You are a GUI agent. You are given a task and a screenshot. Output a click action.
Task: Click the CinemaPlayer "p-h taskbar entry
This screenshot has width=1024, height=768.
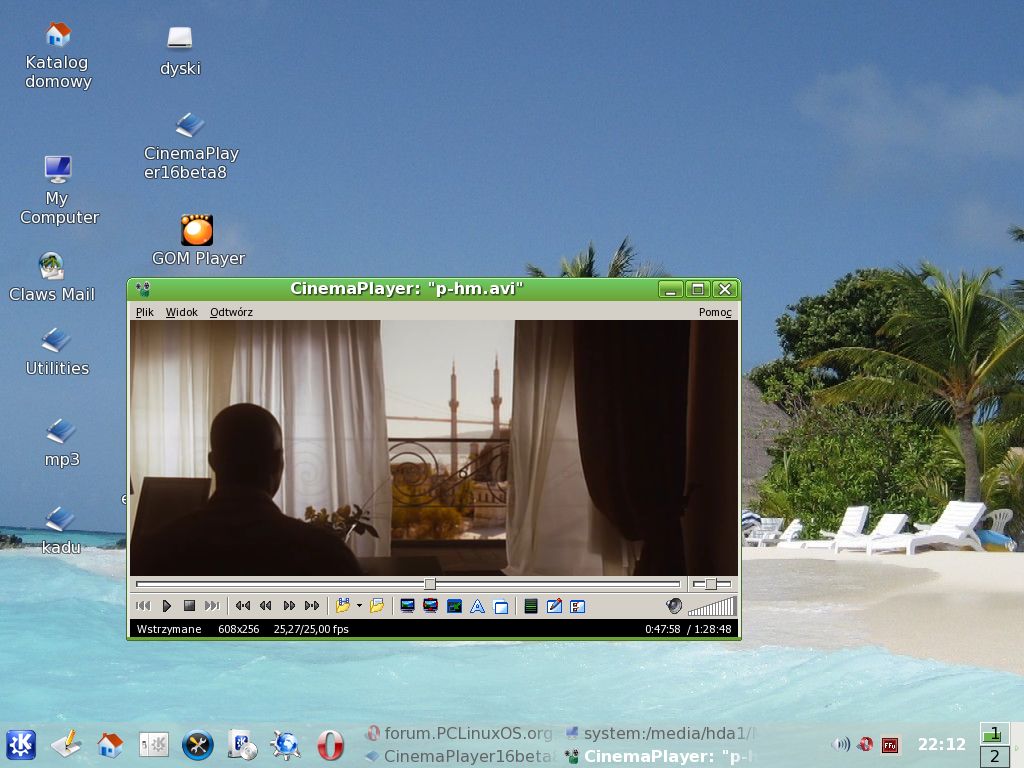click(x=662, y=756)
